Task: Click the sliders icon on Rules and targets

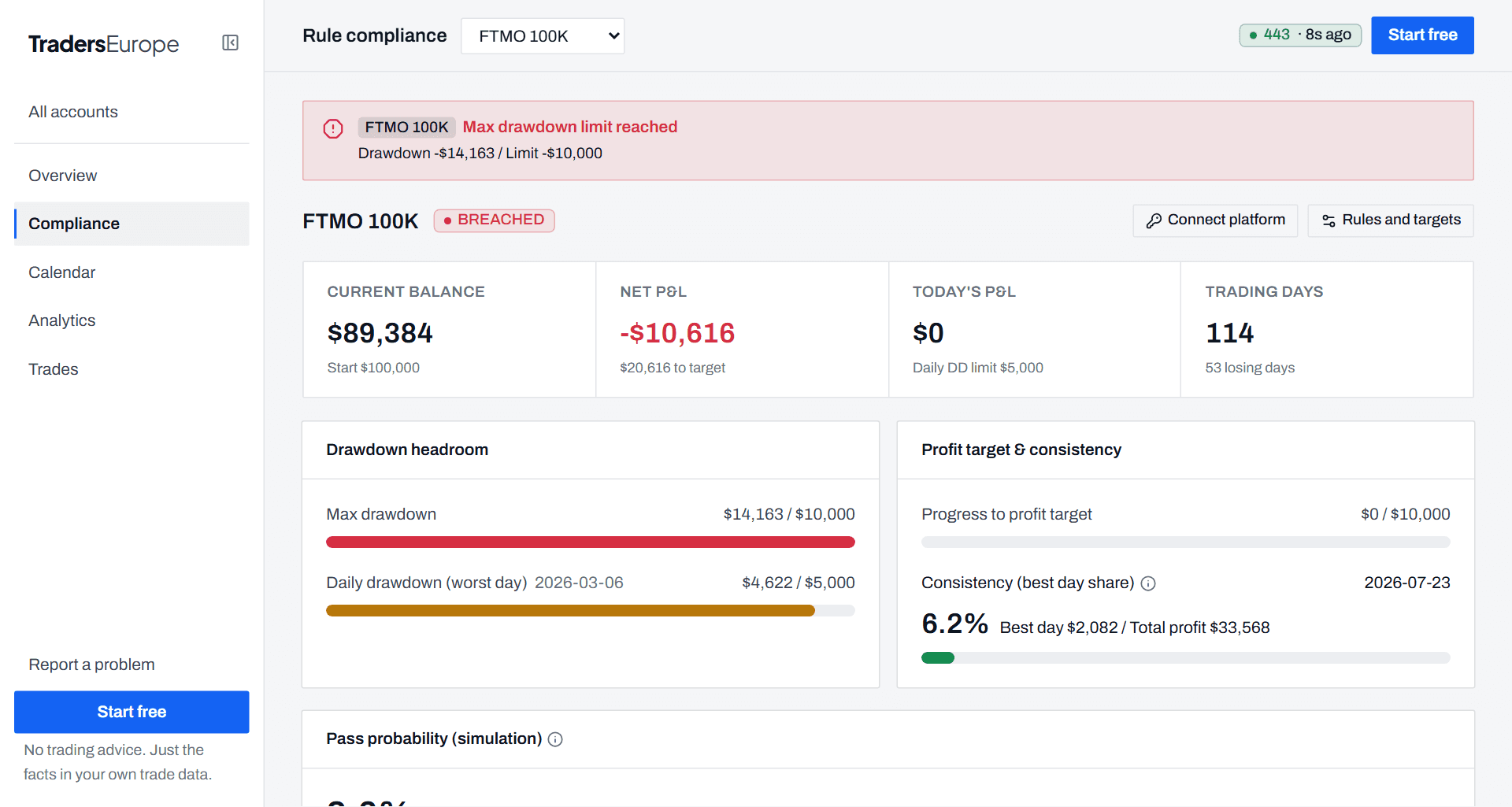Action: (x=1329, y=220)
